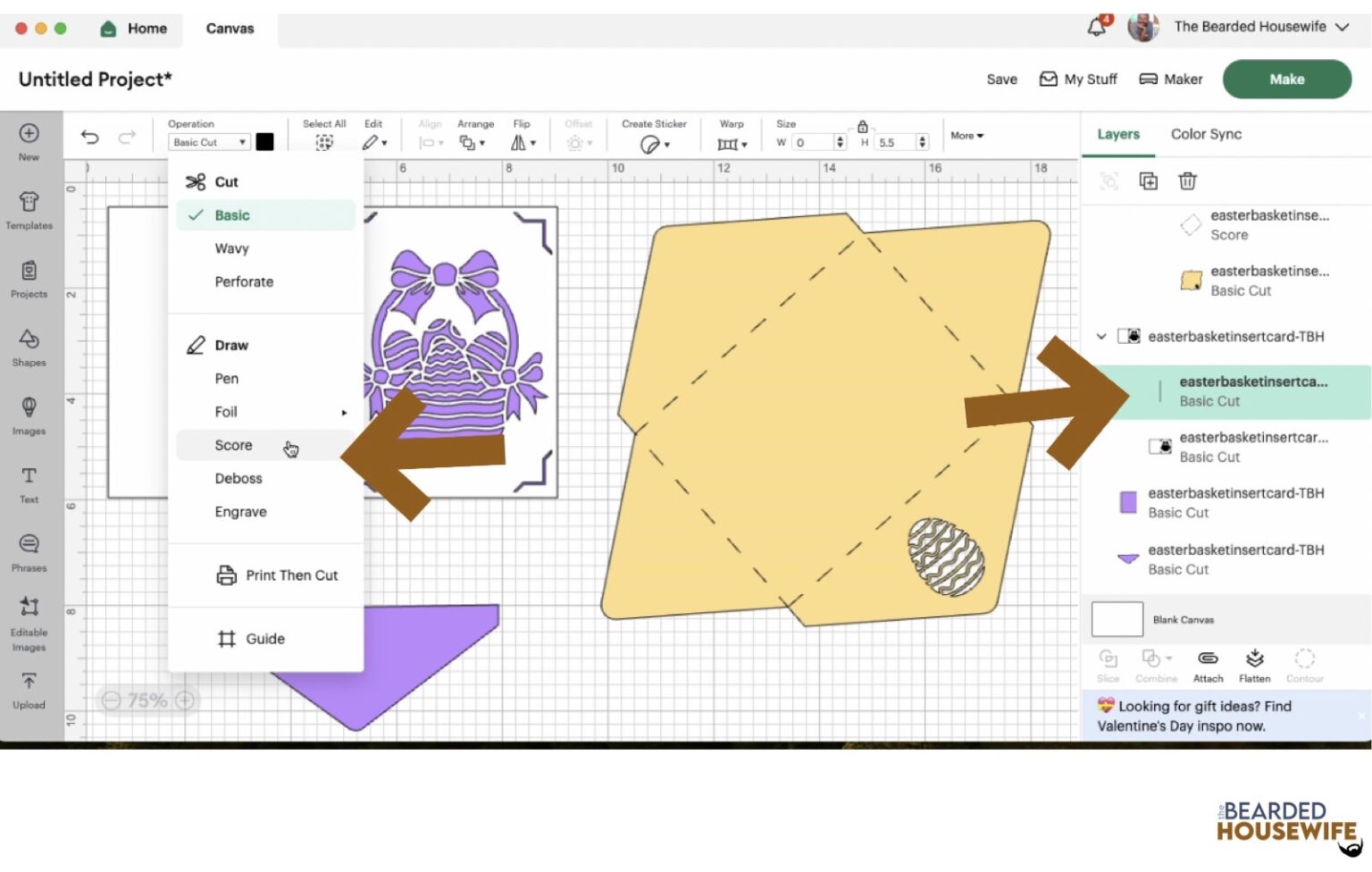
Task: Expand the More toolbar dropdown
Action: (966, 136)
